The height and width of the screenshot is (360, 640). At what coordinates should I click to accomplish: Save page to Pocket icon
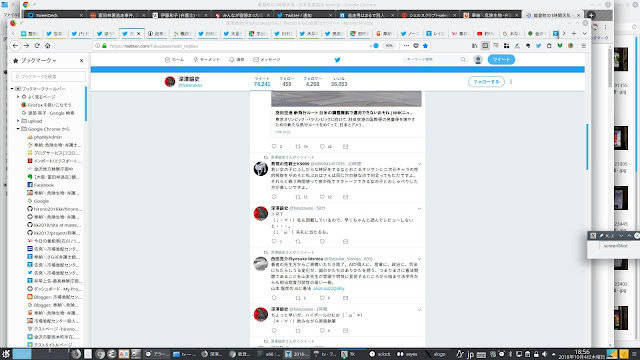(416, 46)
